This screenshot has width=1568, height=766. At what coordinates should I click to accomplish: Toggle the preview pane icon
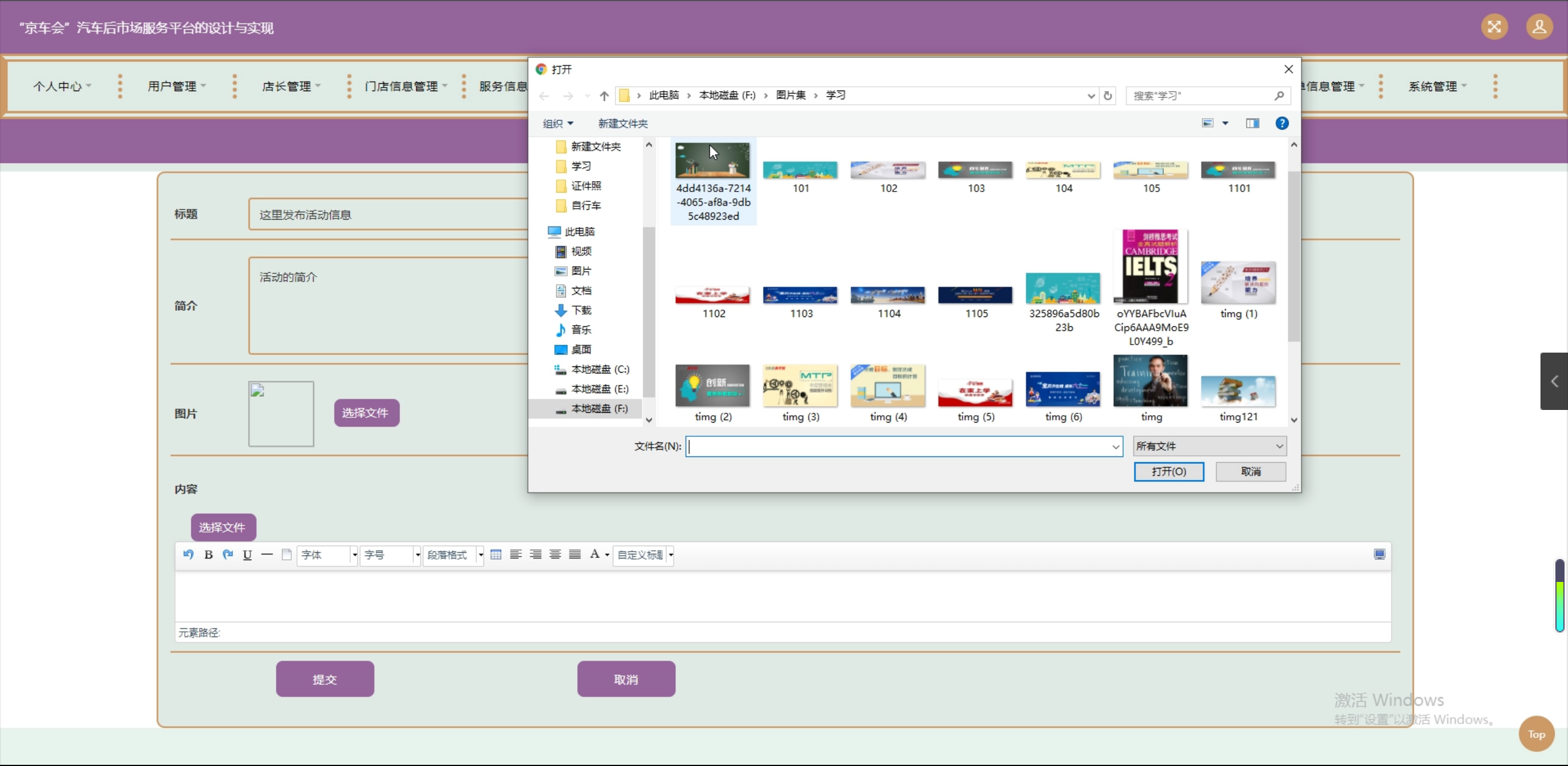[1252, 123]
